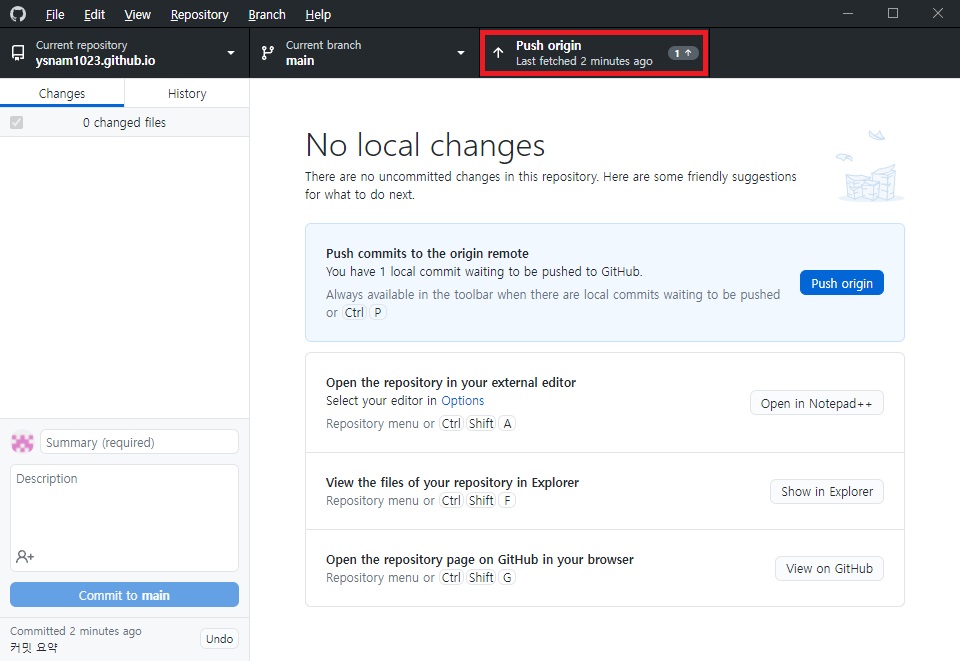Click the blue Push origin button

(841, 283)
